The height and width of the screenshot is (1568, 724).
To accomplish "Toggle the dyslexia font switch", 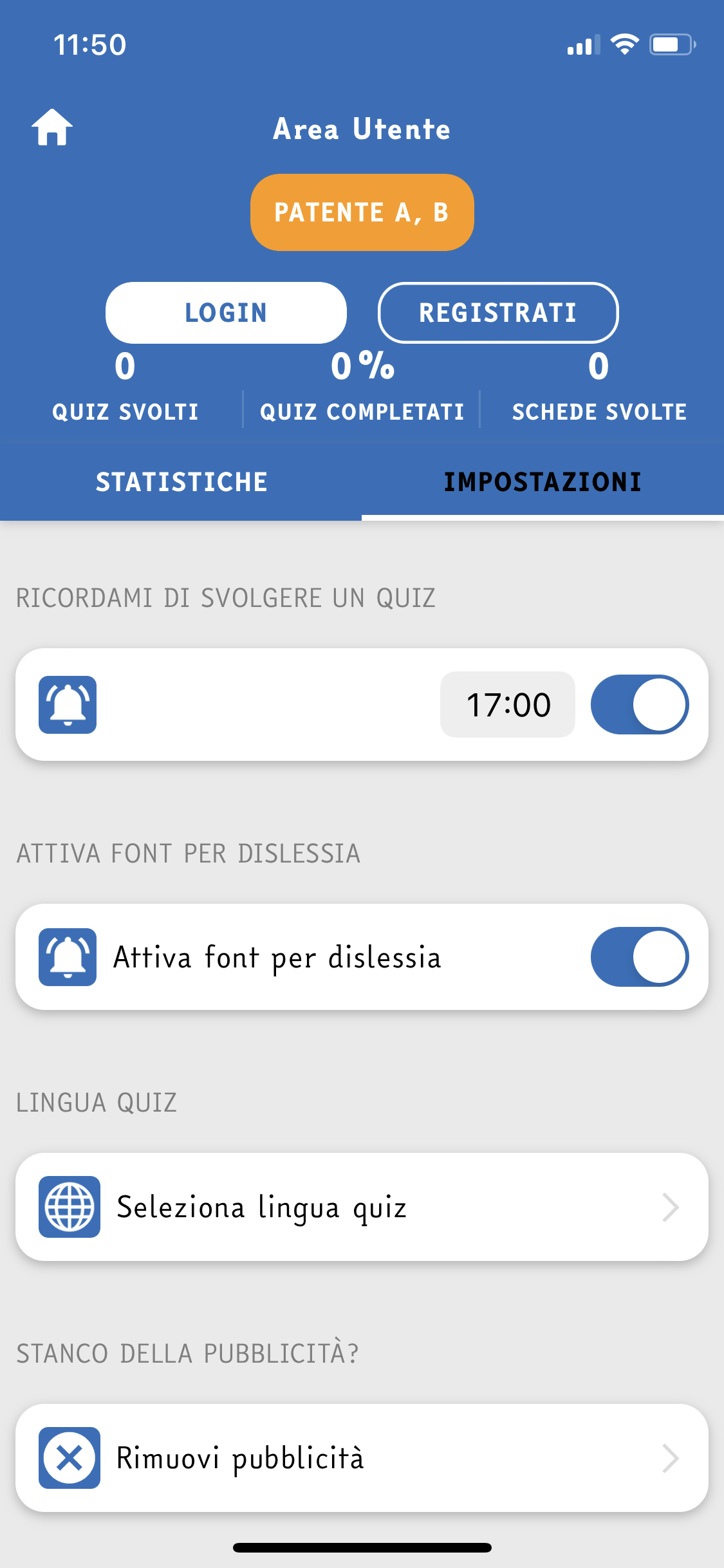I will (640, 957).
